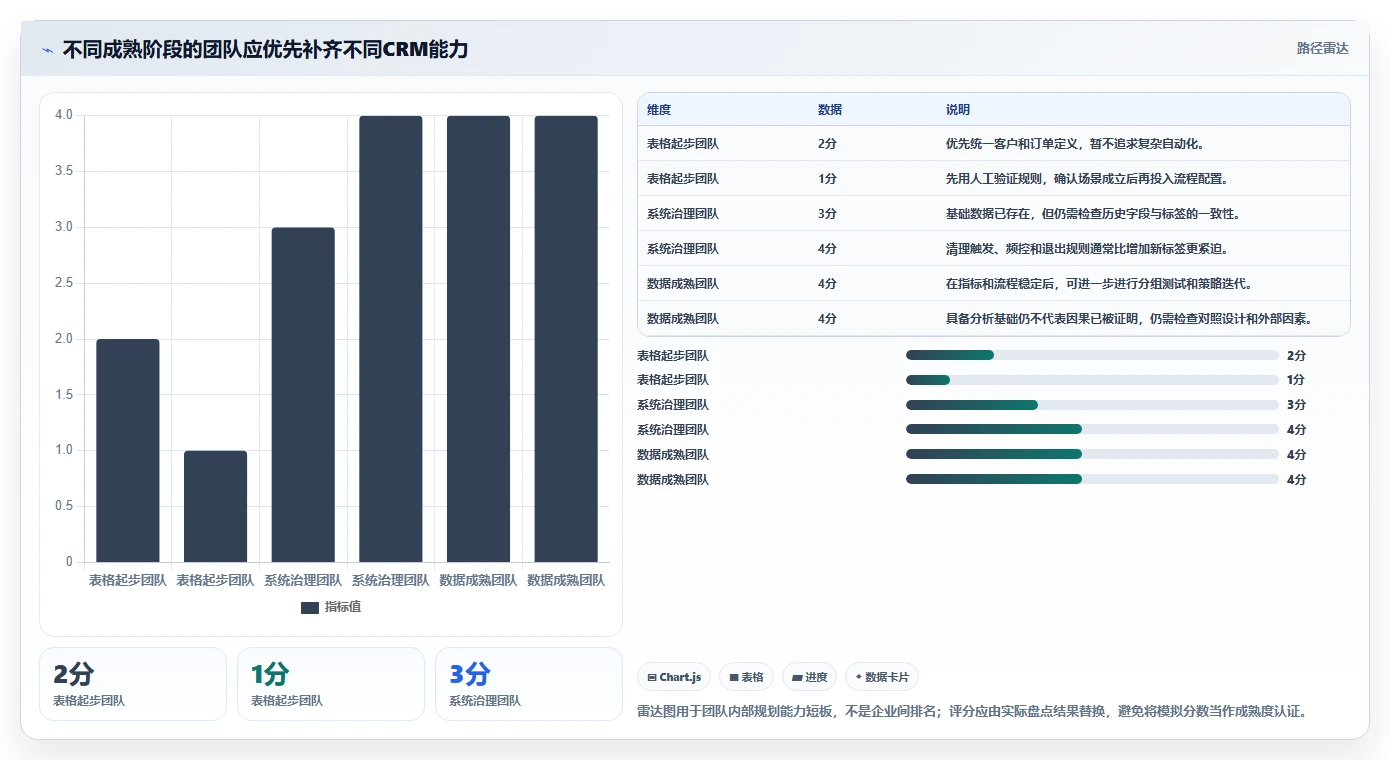Select the Chart.js chip
1390x760 pixels.
coord(674,677)
